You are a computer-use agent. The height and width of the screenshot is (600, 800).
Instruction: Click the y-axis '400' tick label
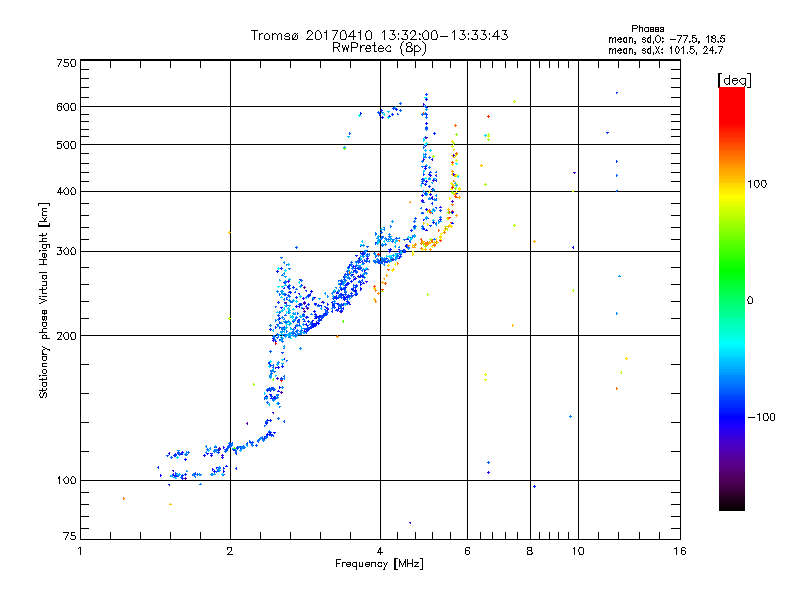coord(66,191)
